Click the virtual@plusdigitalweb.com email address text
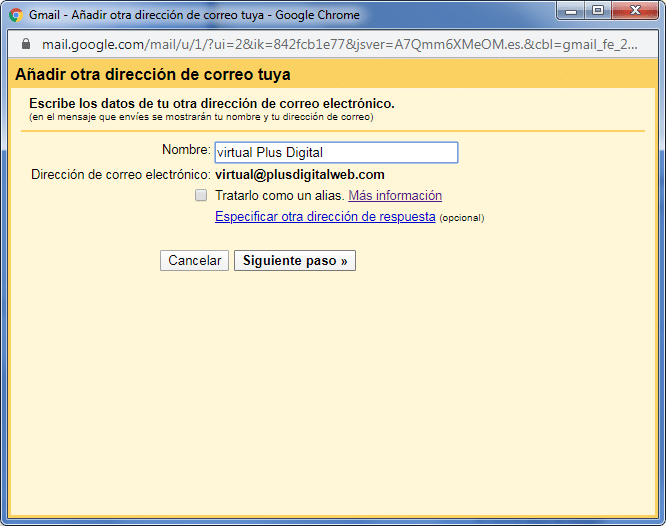666x527 pixels. coord(299,175)
